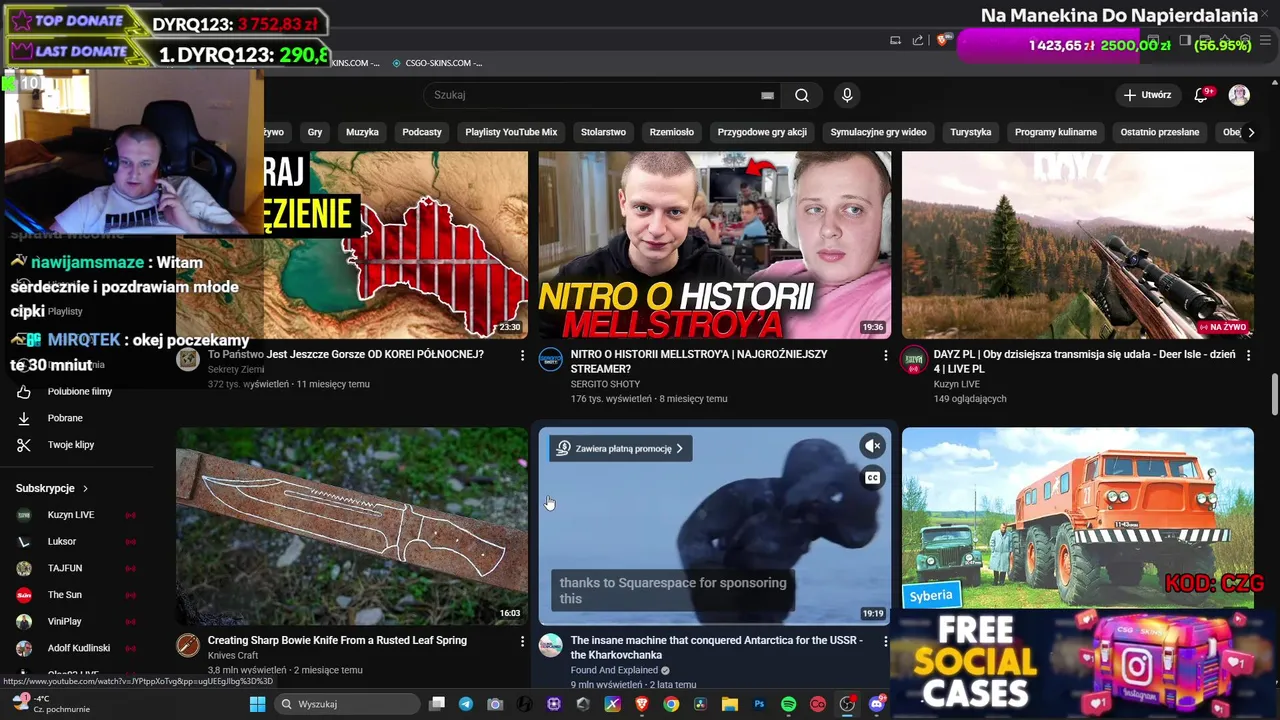Unmute the Kharkovchanka video preview

[872, 446]
